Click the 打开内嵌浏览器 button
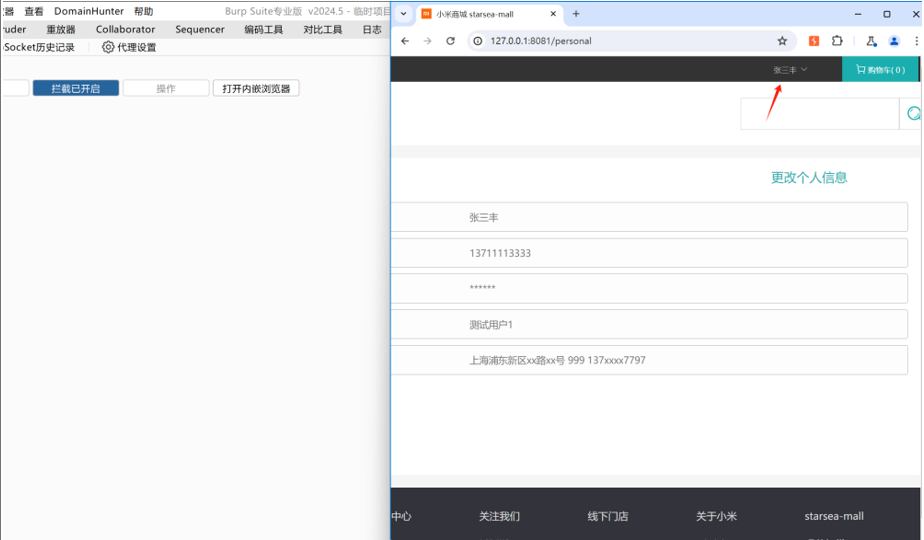Screen dimensions: 924x540 click(x=256, y=89)
